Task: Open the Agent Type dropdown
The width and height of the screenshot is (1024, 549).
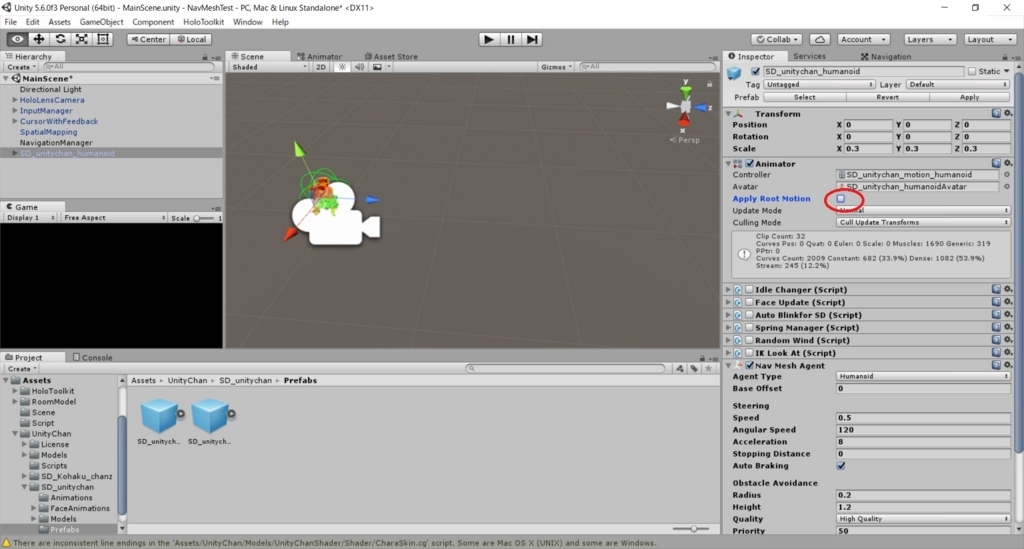Action: tap(923, 376)
